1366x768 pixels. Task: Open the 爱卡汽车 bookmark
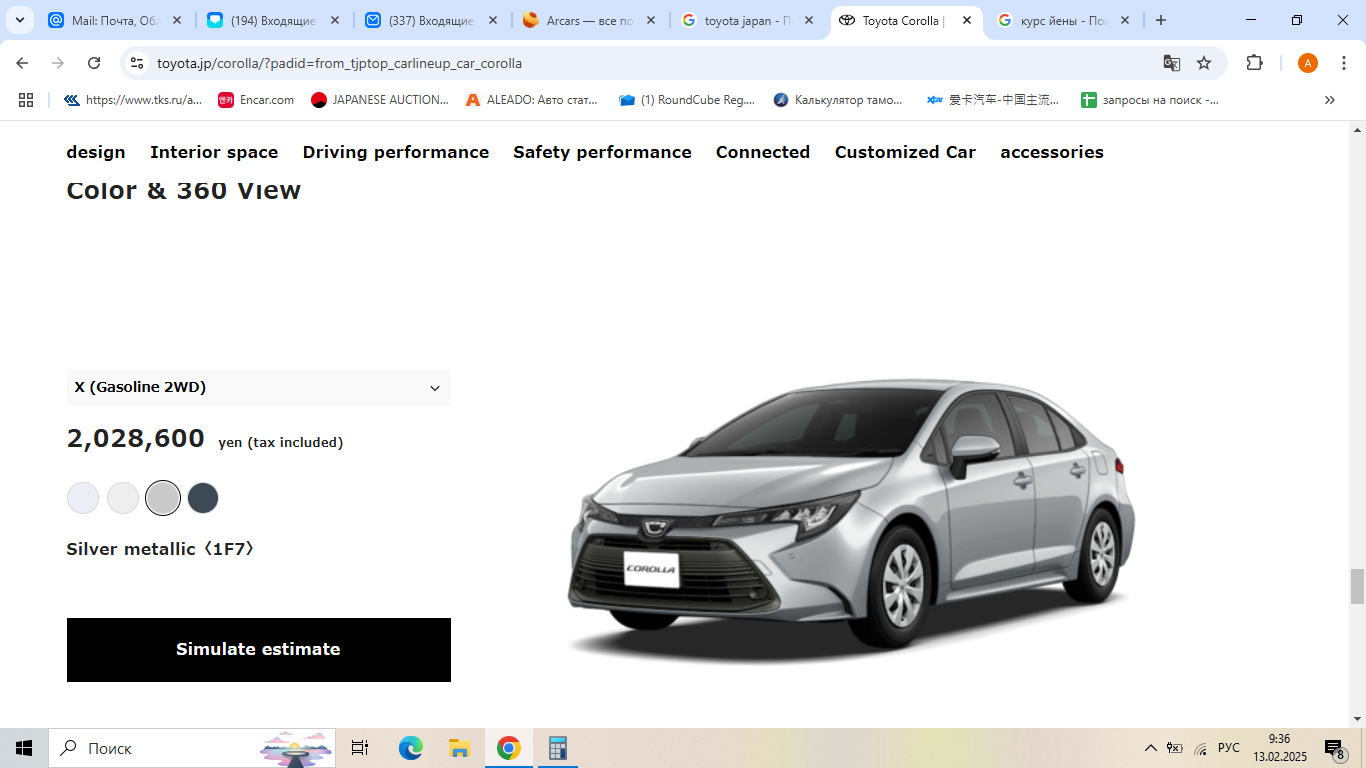pos(993,100)
